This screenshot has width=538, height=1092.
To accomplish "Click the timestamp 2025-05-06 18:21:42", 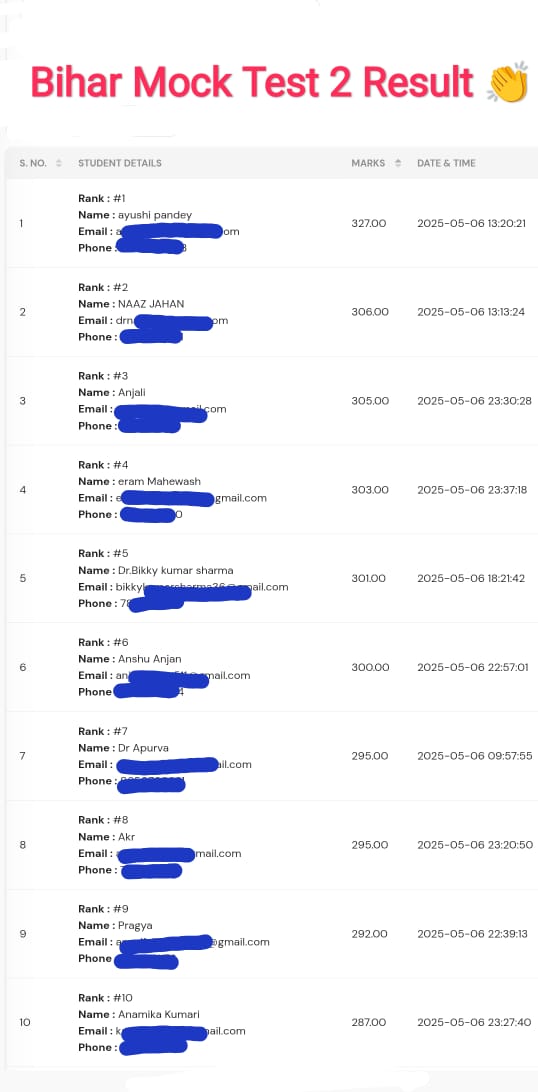I will coord(471,578).
